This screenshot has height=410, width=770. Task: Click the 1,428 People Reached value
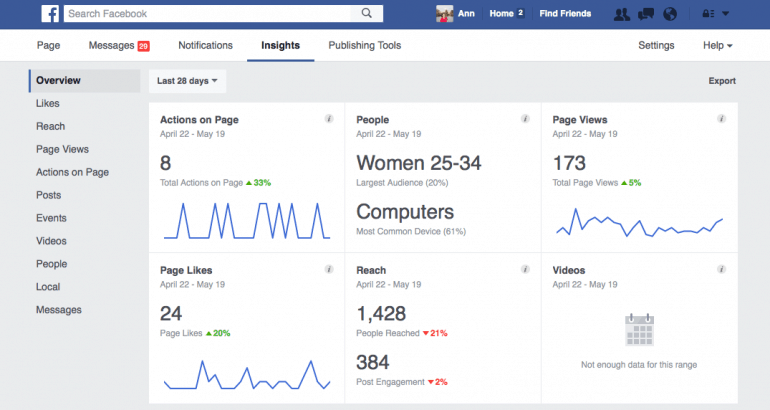[x=381, y=313]
